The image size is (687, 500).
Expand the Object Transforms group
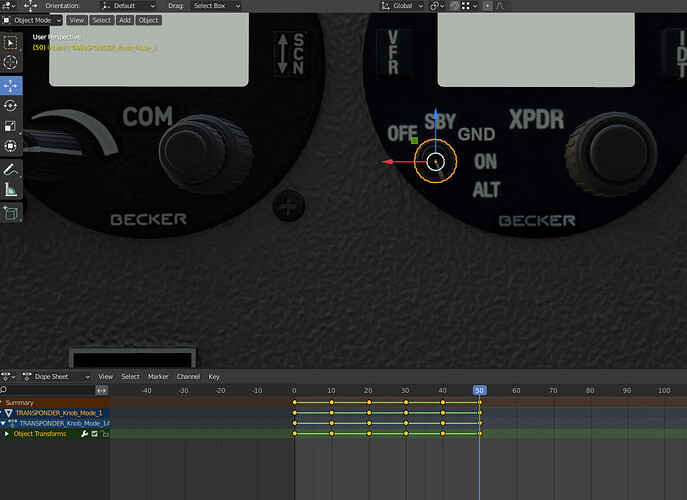click(7, 433)
